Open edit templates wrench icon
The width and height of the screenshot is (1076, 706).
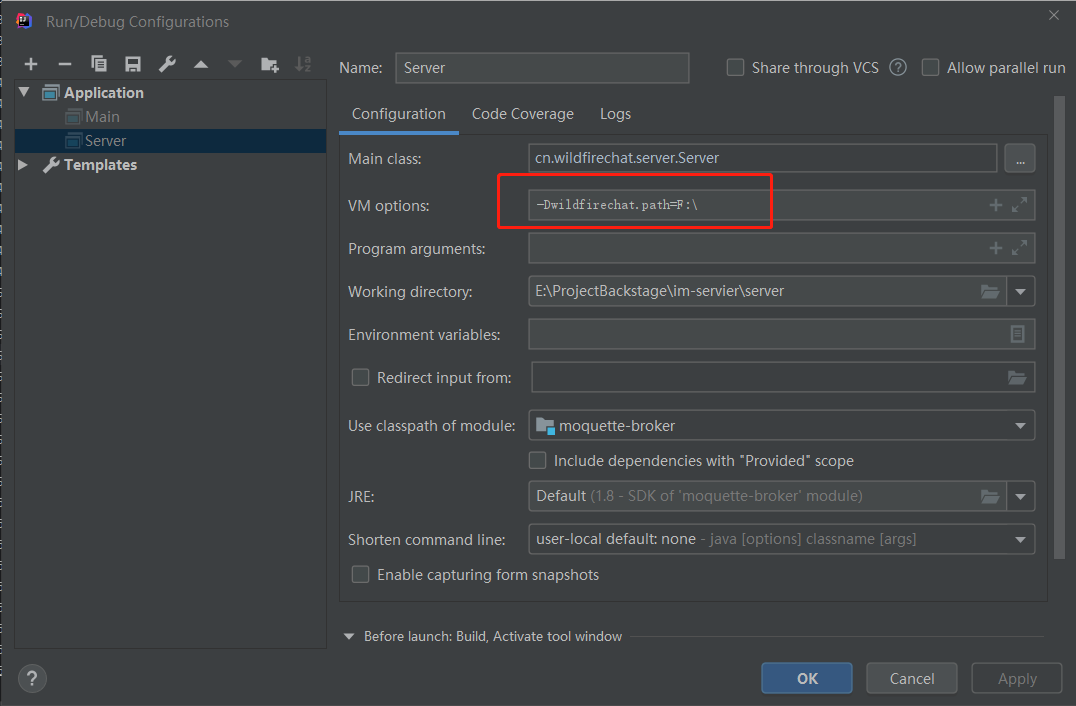coord(167,64)
